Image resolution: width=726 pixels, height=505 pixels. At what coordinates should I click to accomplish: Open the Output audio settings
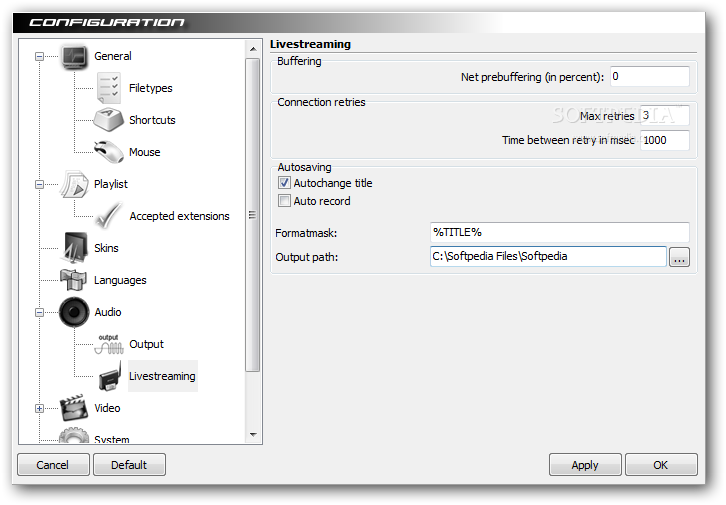pyautogui.click(x=146, y=344)
